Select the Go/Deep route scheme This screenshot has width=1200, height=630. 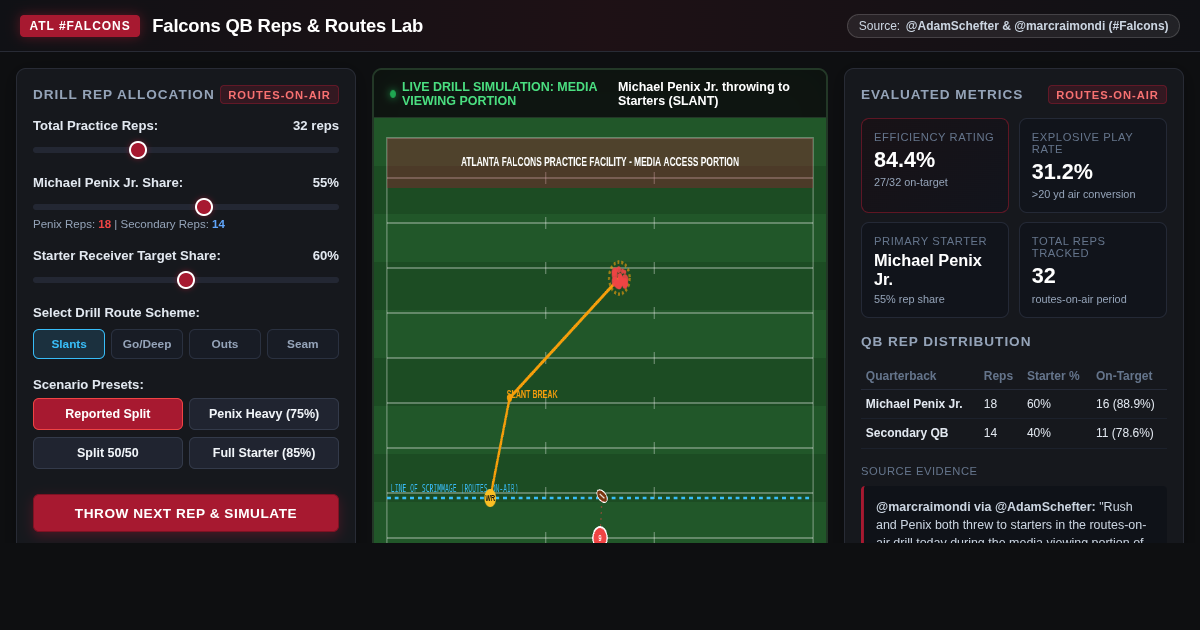tap(147, 344)
